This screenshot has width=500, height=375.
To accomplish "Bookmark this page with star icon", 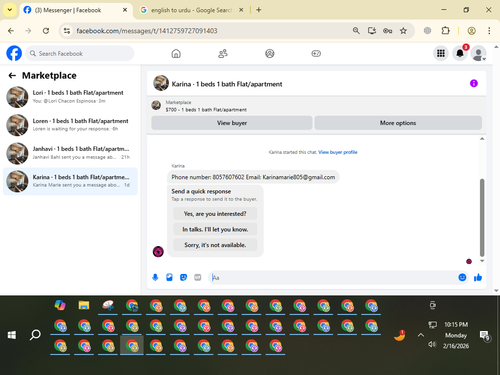I will 403,31.
